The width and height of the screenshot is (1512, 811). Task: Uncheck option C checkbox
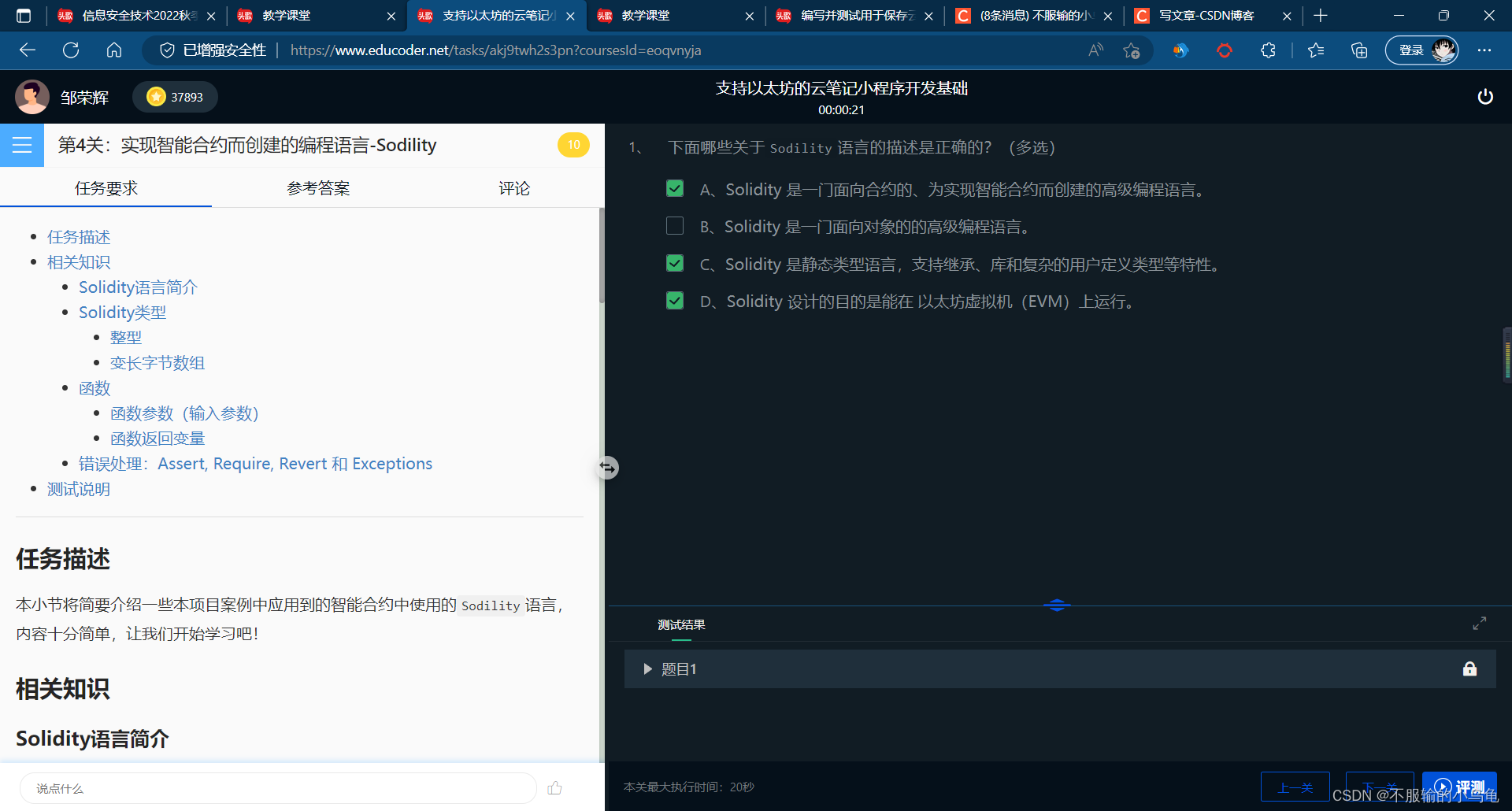coord(675,263)
